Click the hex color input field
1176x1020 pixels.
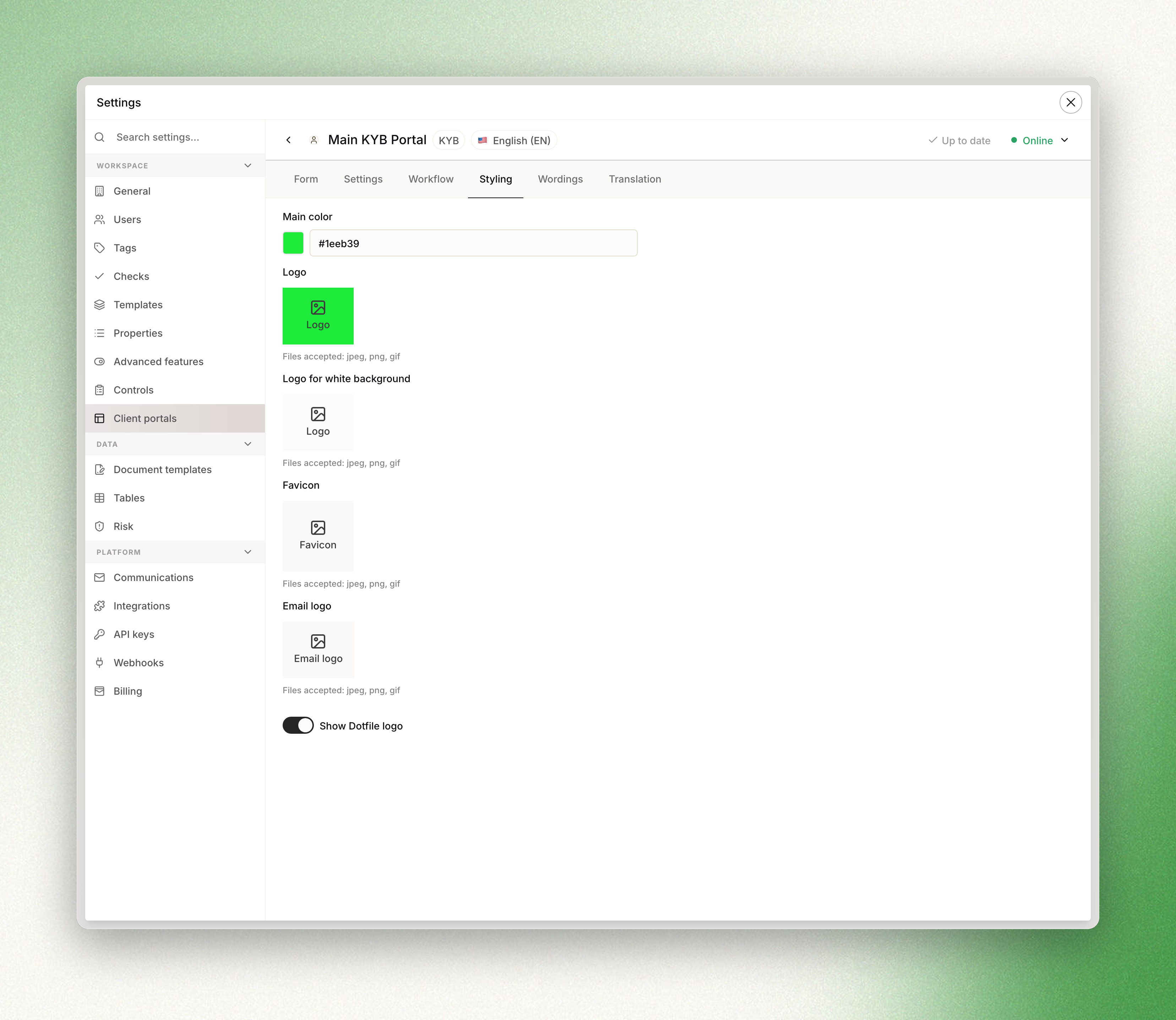point(473,243)
